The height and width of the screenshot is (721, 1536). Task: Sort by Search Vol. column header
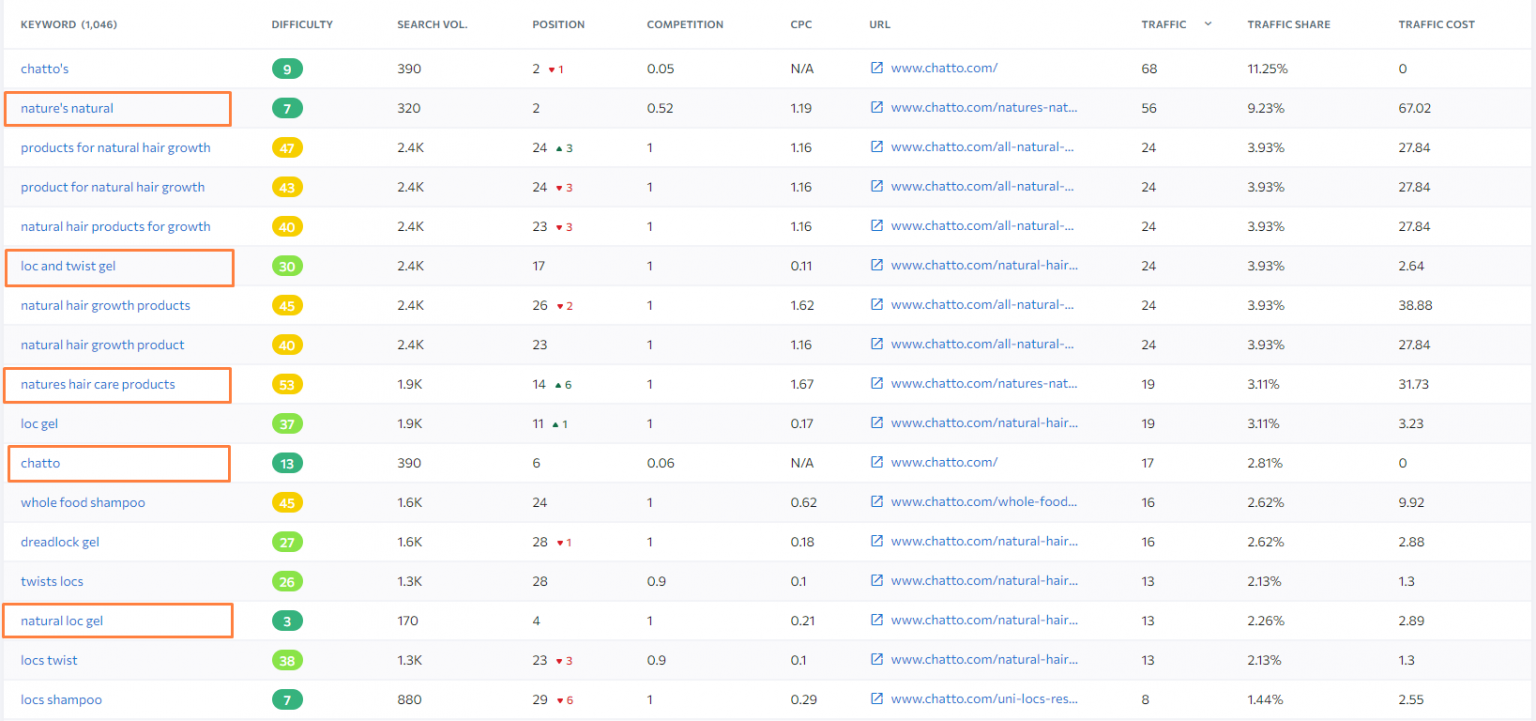(x=432, y=25)
